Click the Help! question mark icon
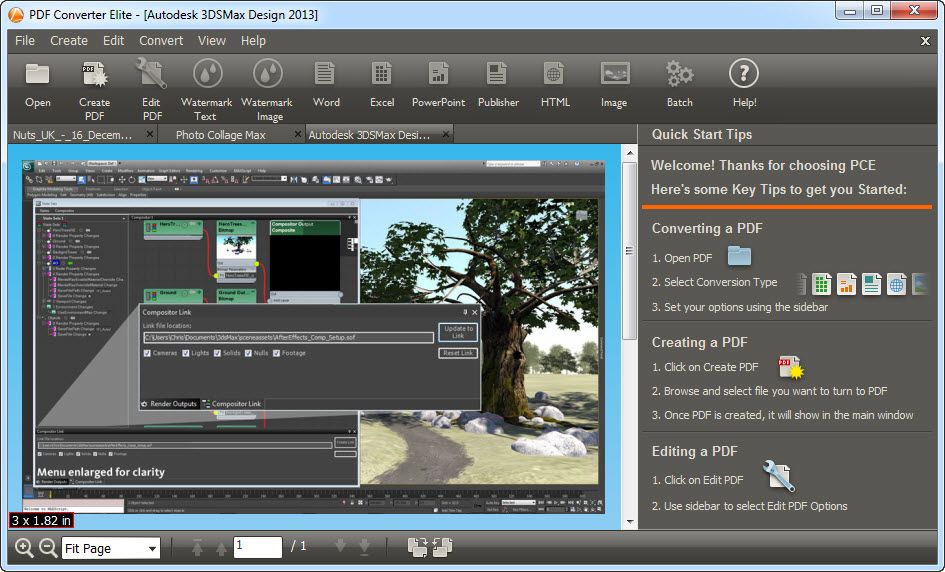Screen dimensions: 945x572 point(744,74)
